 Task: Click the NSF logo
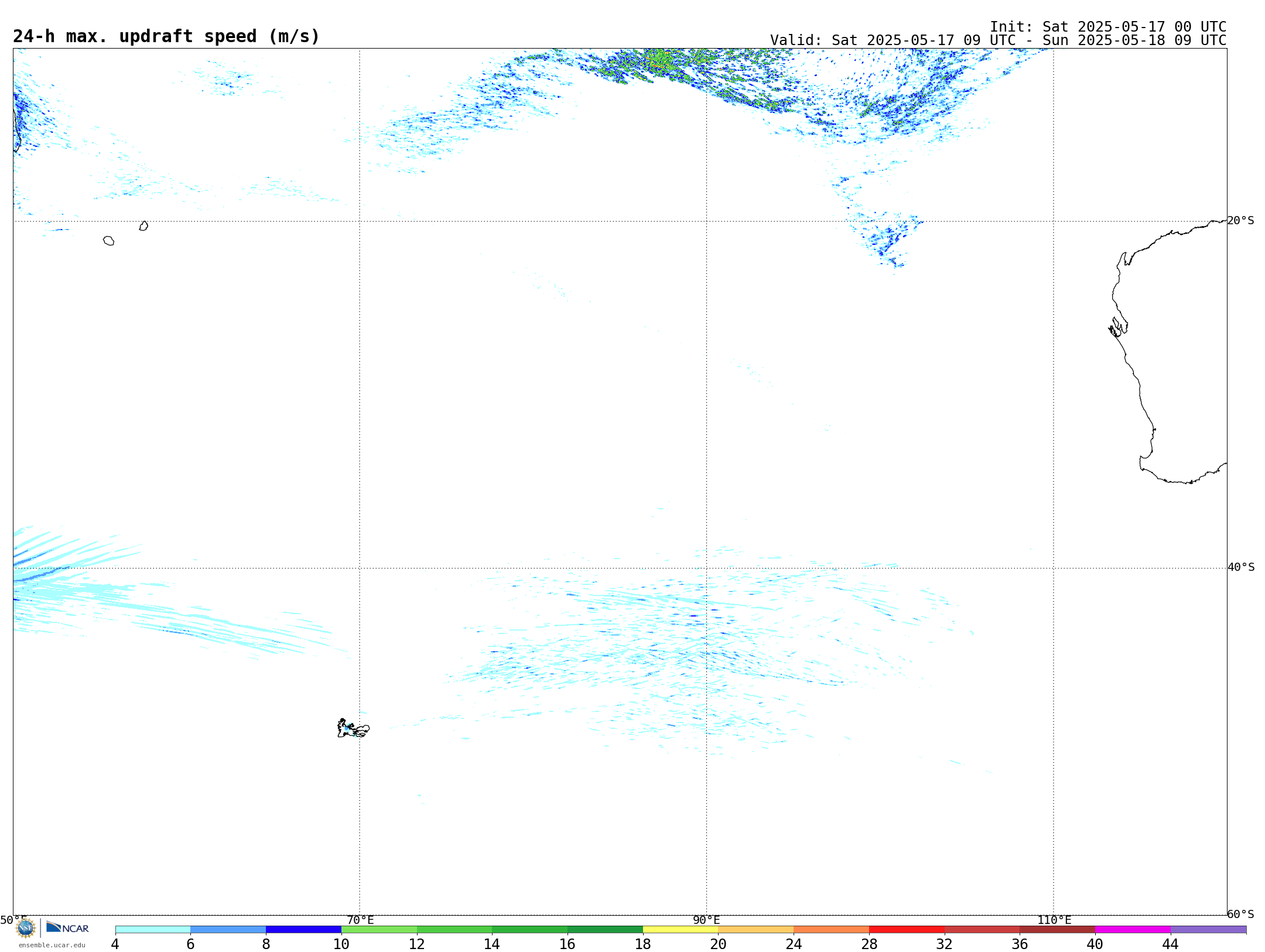(x=26, y=928)
